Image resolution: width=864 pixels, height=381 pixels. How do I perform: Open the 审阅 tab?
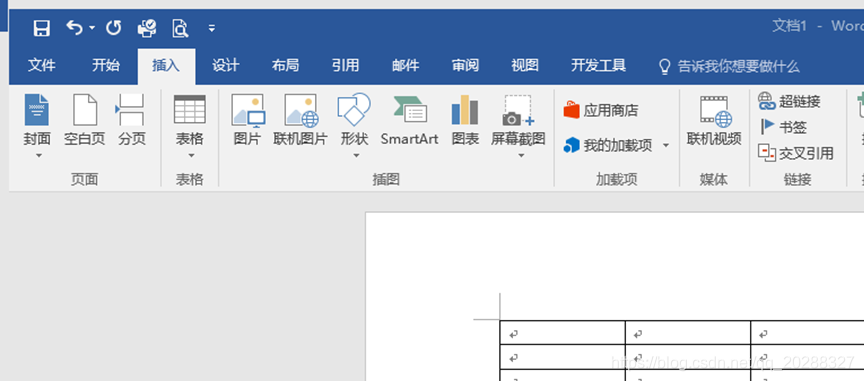[465, 66]
